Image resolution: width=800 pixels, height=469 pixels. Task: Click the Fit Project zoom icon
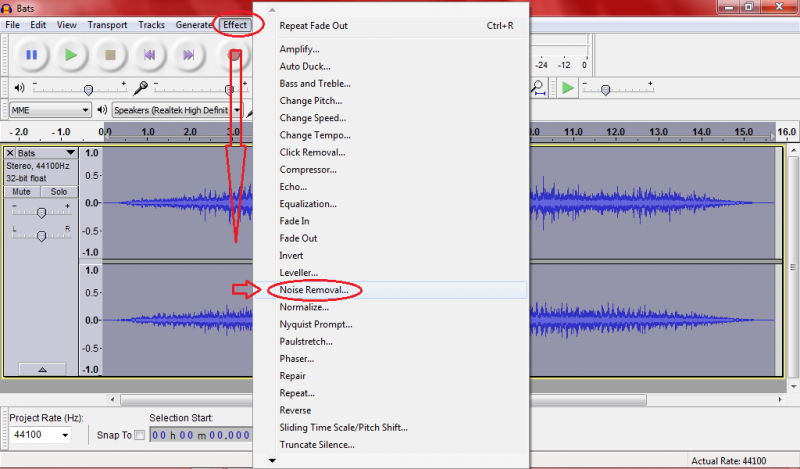pyautogui.click(x=540, y=88)
